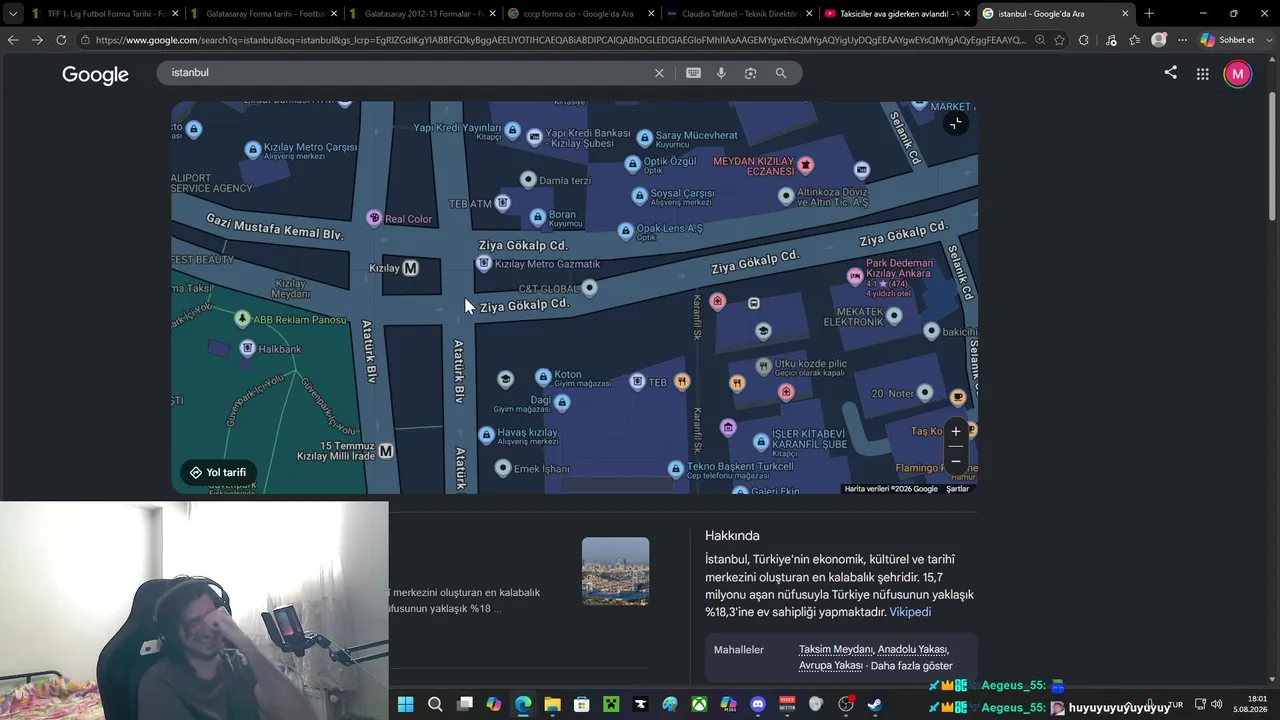The width and height of the screenshot is (1280, 720).
Task: Select the Meydan Kızılay Eczanesi pharmacy pin
Action: pos(805,164)
